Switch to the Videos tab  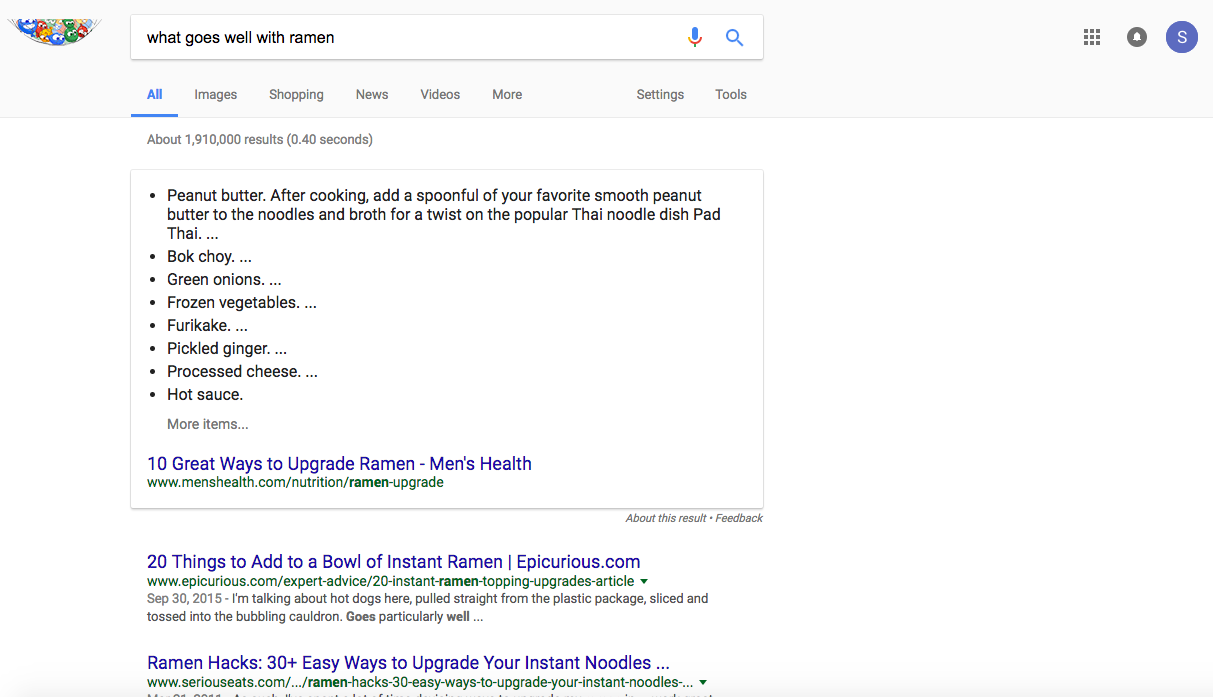[440, 95]
